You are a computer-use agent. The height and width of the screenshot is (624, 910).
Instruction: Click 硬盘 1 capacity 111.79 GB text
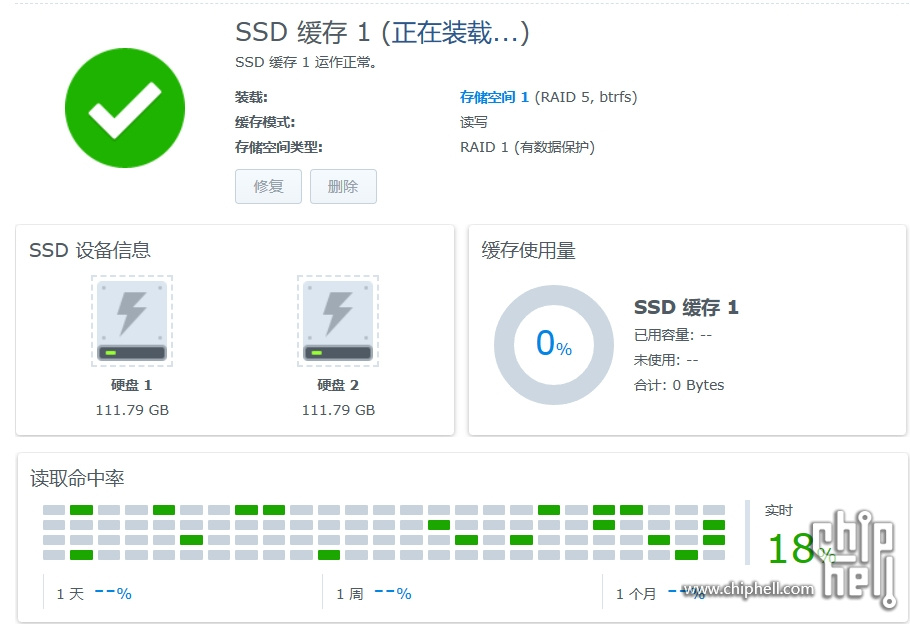click(132, 410)
